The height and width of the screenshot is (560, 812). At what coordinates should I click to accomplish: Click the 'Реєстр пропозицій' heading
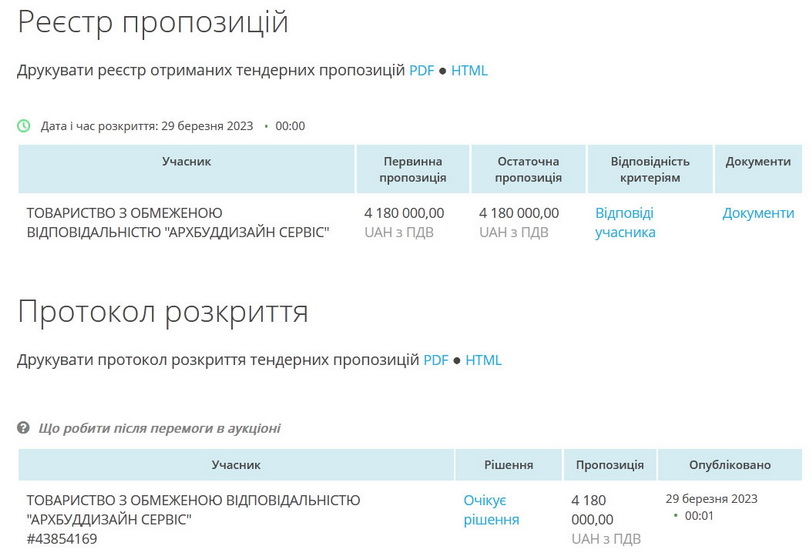tap(153, 22)
